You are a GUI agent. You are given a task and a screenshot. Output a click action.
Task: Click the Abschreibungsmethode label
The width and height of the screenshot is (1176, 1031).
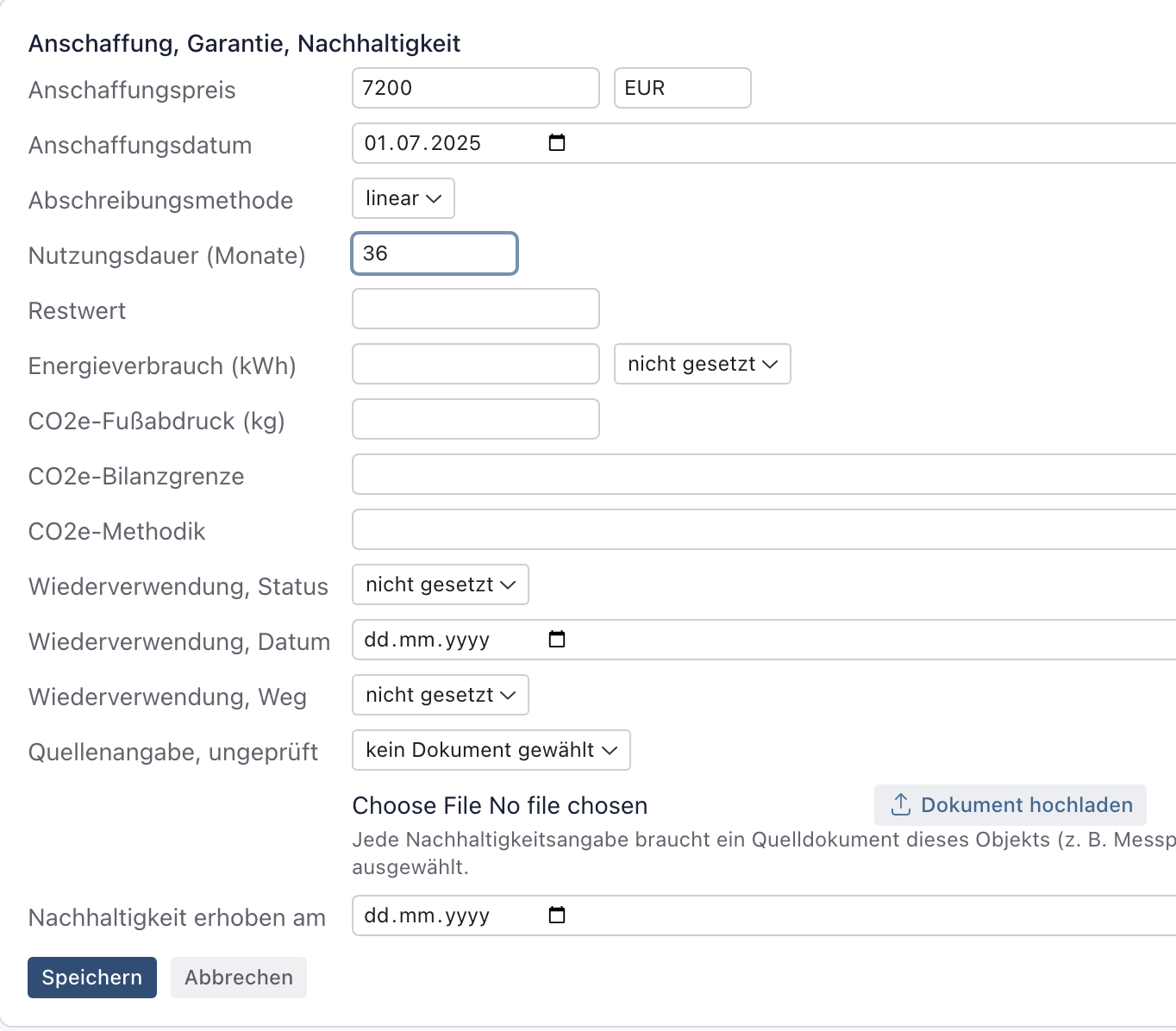[161, 200]
